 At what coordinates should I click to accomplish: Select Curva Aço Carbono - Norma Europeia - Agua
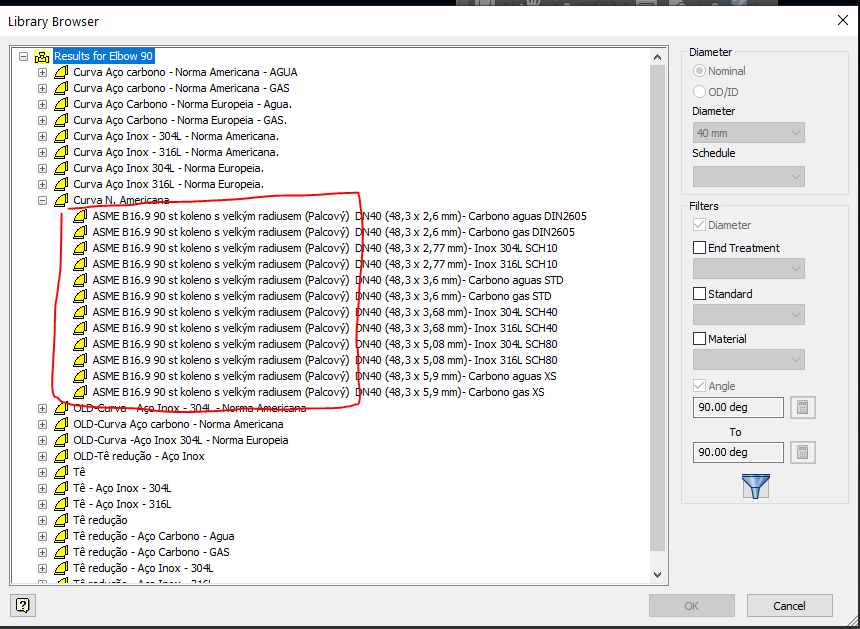(183, 104)
